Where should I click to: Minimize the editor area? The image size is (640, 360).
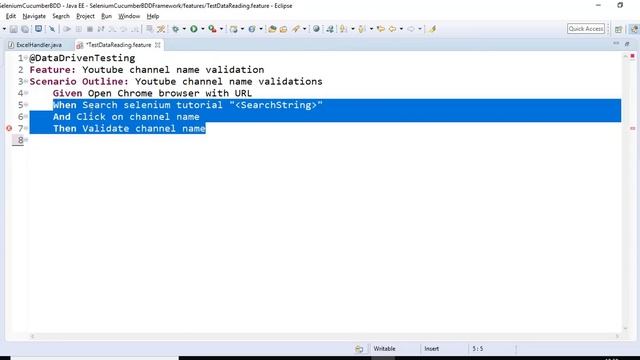coord(616,43)
